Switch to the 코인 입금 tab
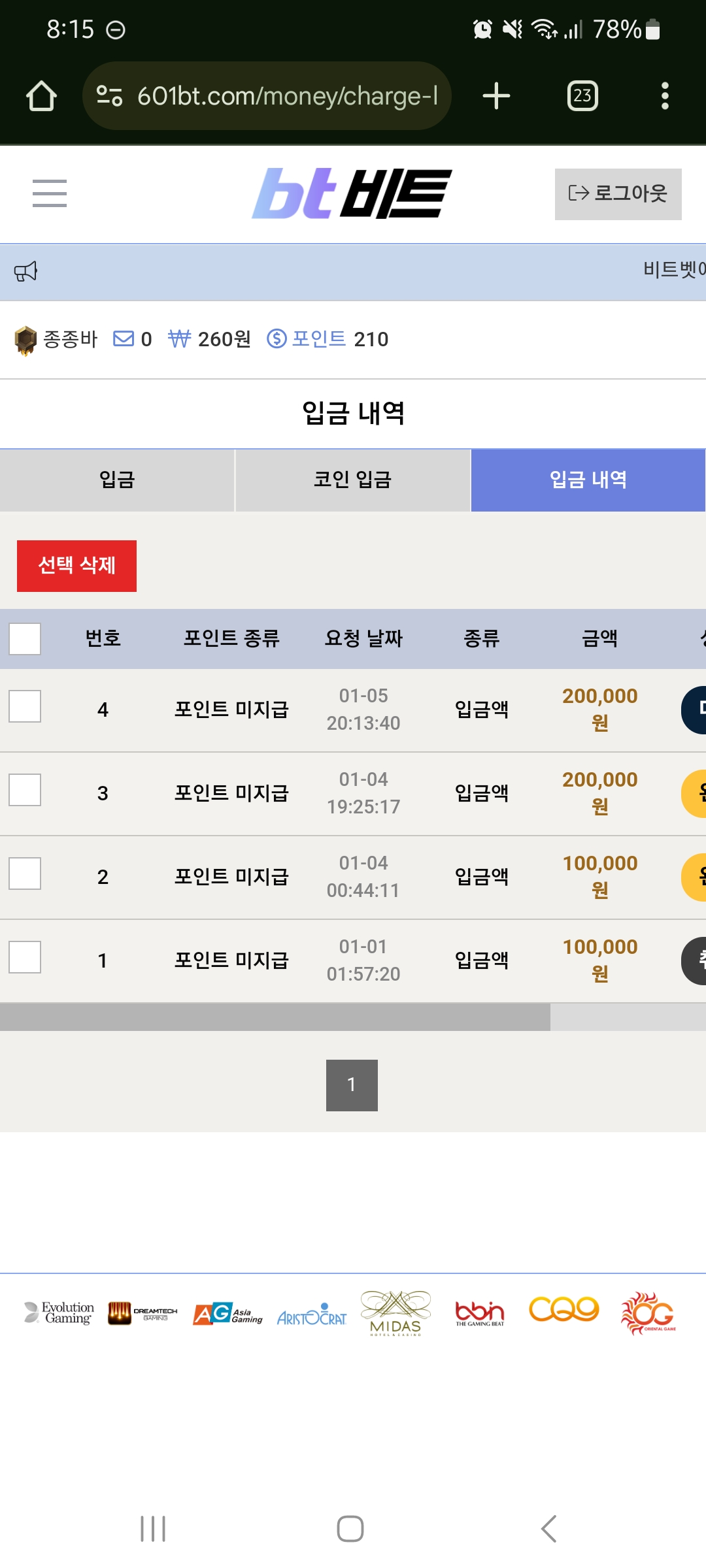706x1568 pixels. 352,480
